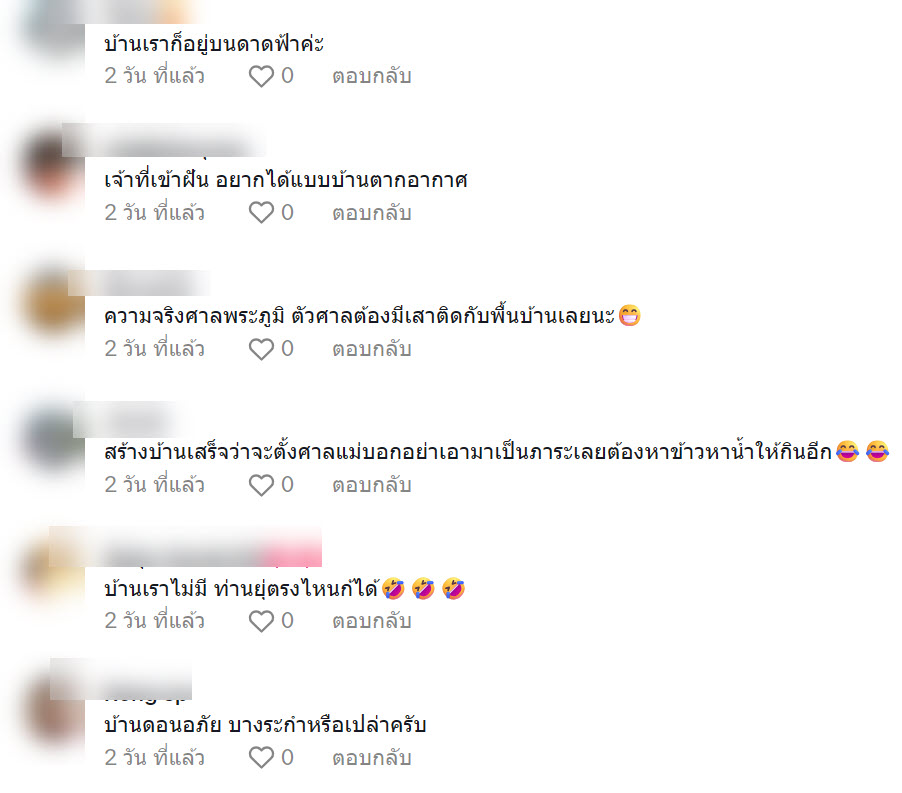The image size is (902, 793).
Task: Open blurred username above บ้านเราไม่มี comment
Action: (x=185, y=547)
